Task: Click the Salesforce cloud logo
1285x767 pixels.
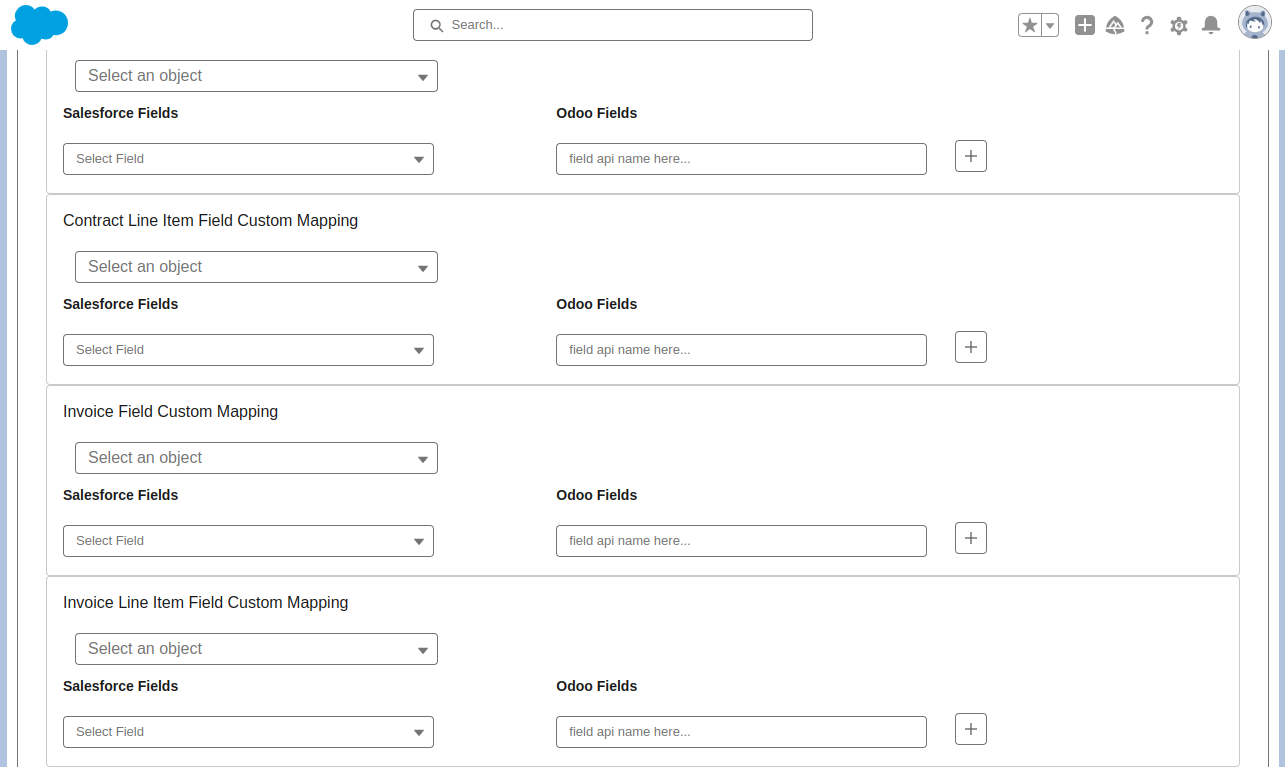Action: (x=39, y=25)
